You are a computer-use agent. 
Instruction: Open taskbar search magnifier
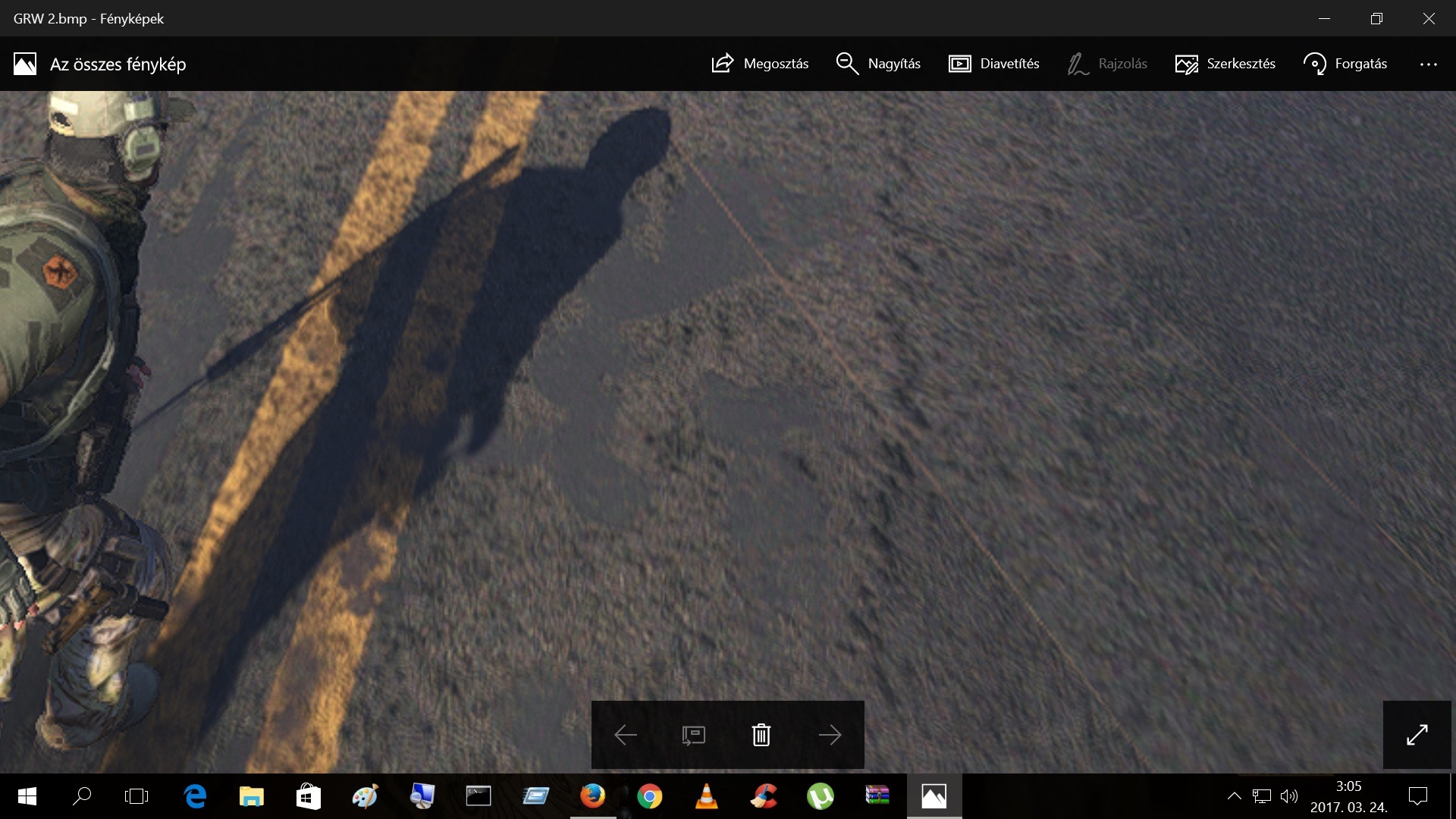82,796
